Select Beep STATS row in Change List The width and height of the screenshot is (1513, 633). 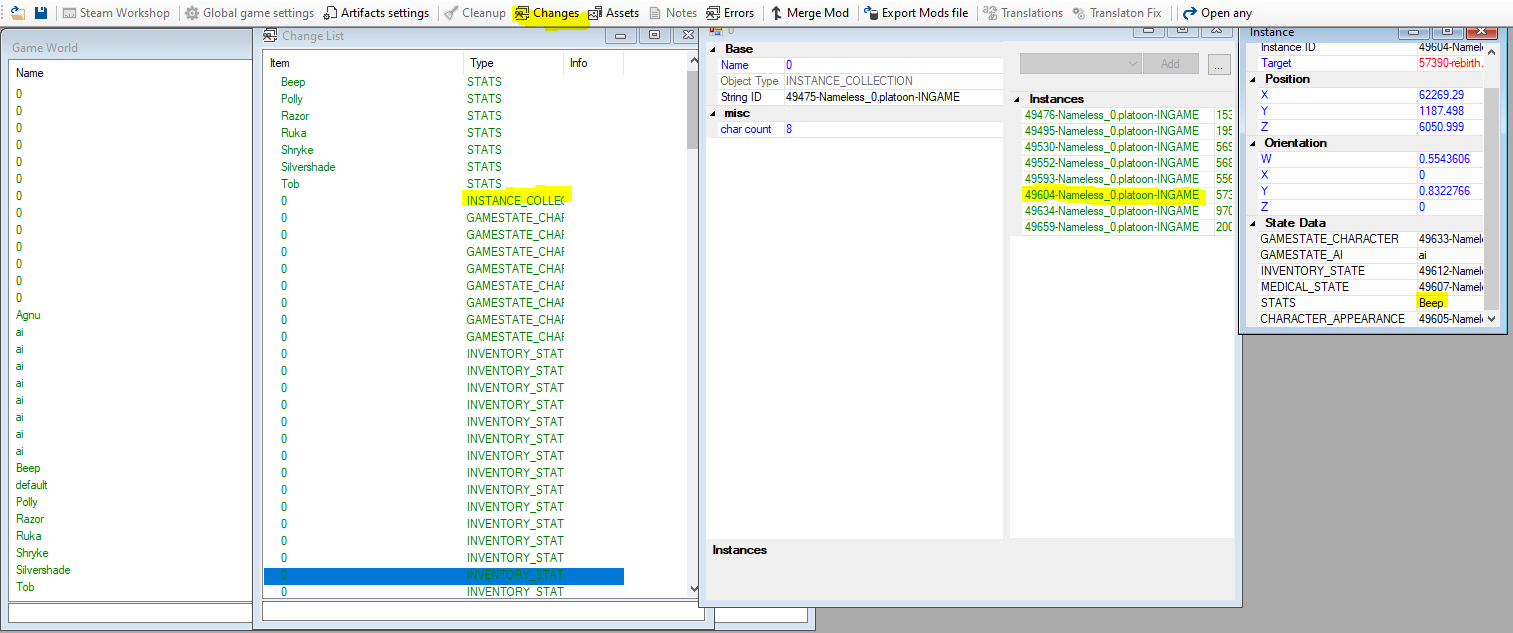coord(444,82)
